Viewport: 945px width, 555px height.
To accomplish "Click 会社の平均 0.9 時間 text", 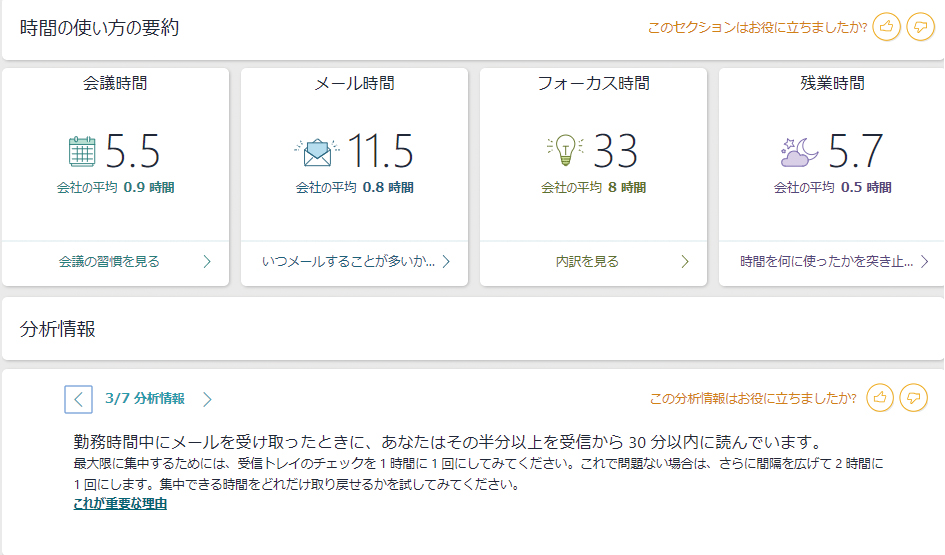I will [x=116, y=187].
